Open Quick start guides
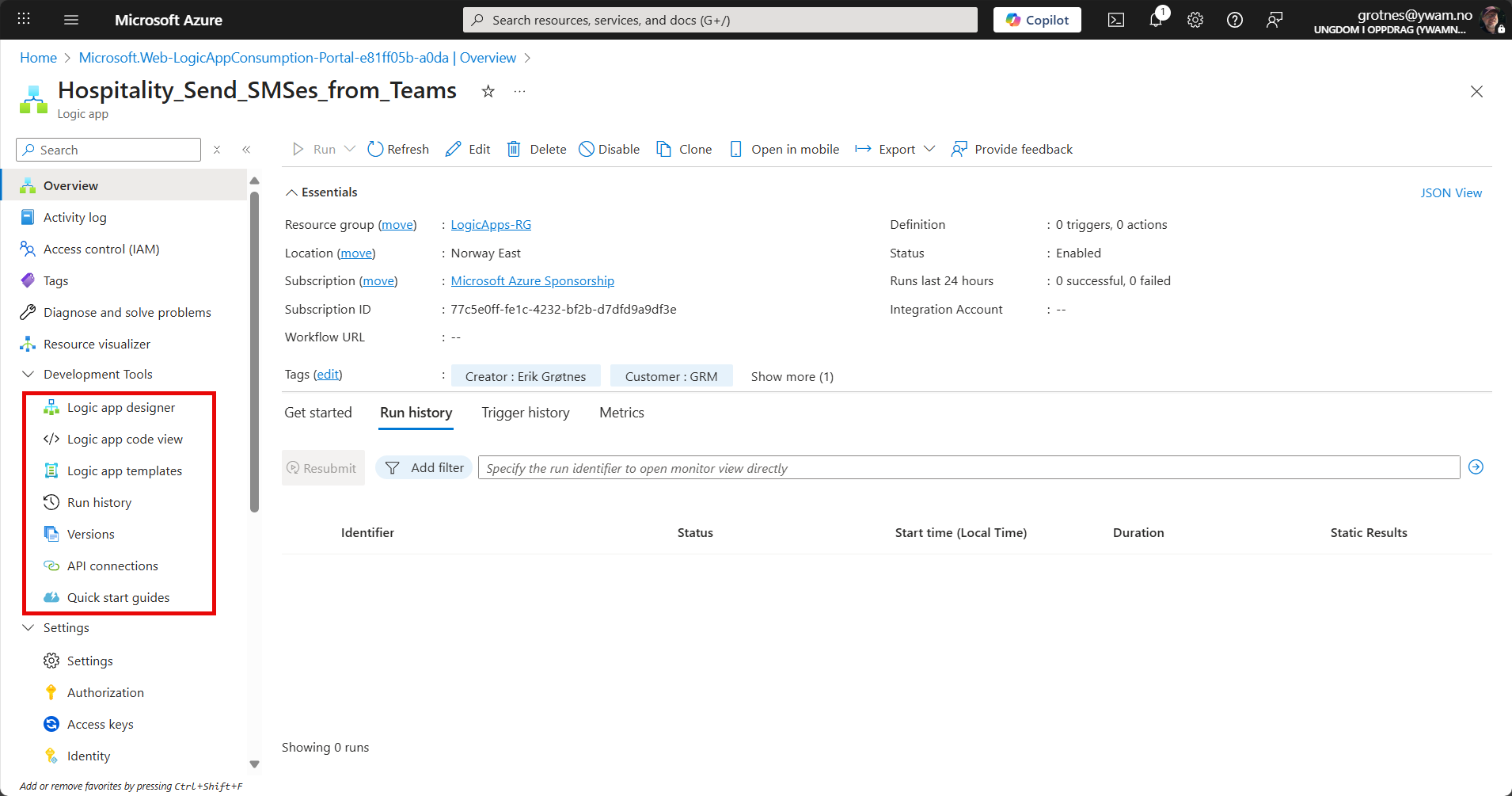 coord(118,597)
